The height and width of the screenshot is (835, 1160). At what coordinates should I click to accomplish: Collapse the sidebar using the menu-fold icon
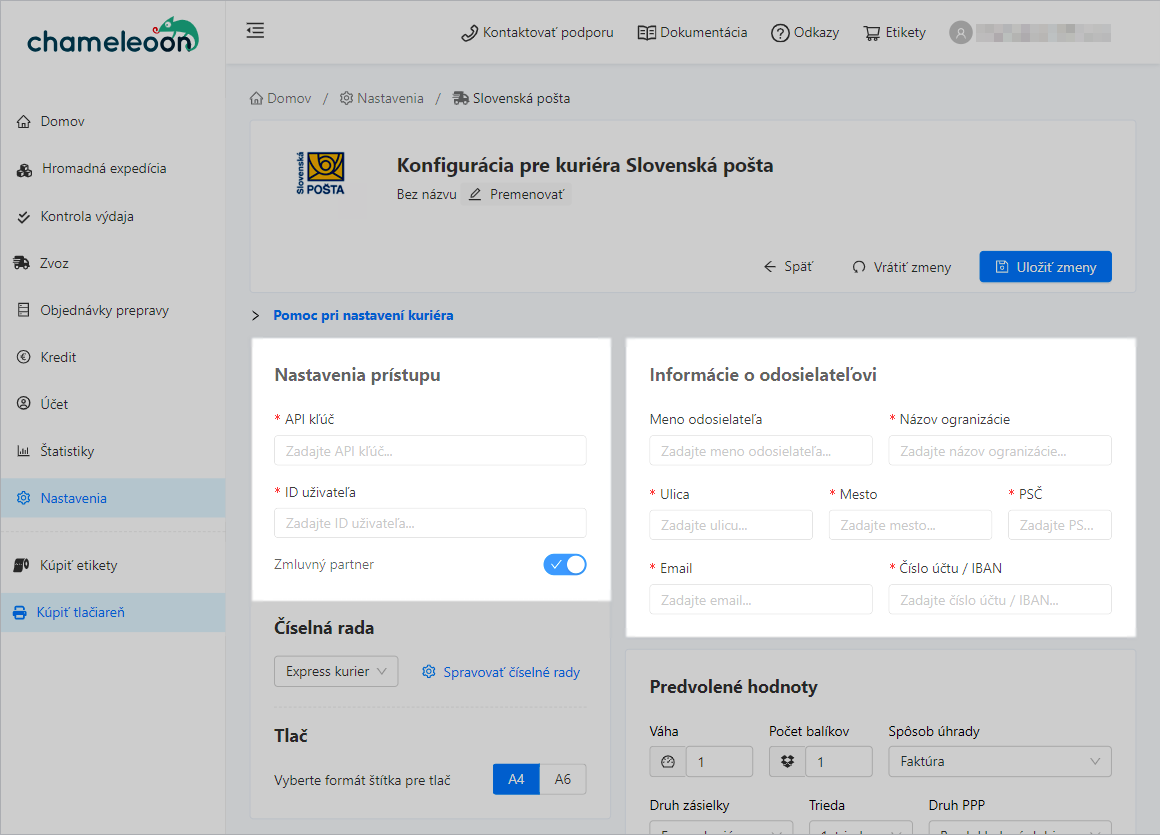[255, 31]
